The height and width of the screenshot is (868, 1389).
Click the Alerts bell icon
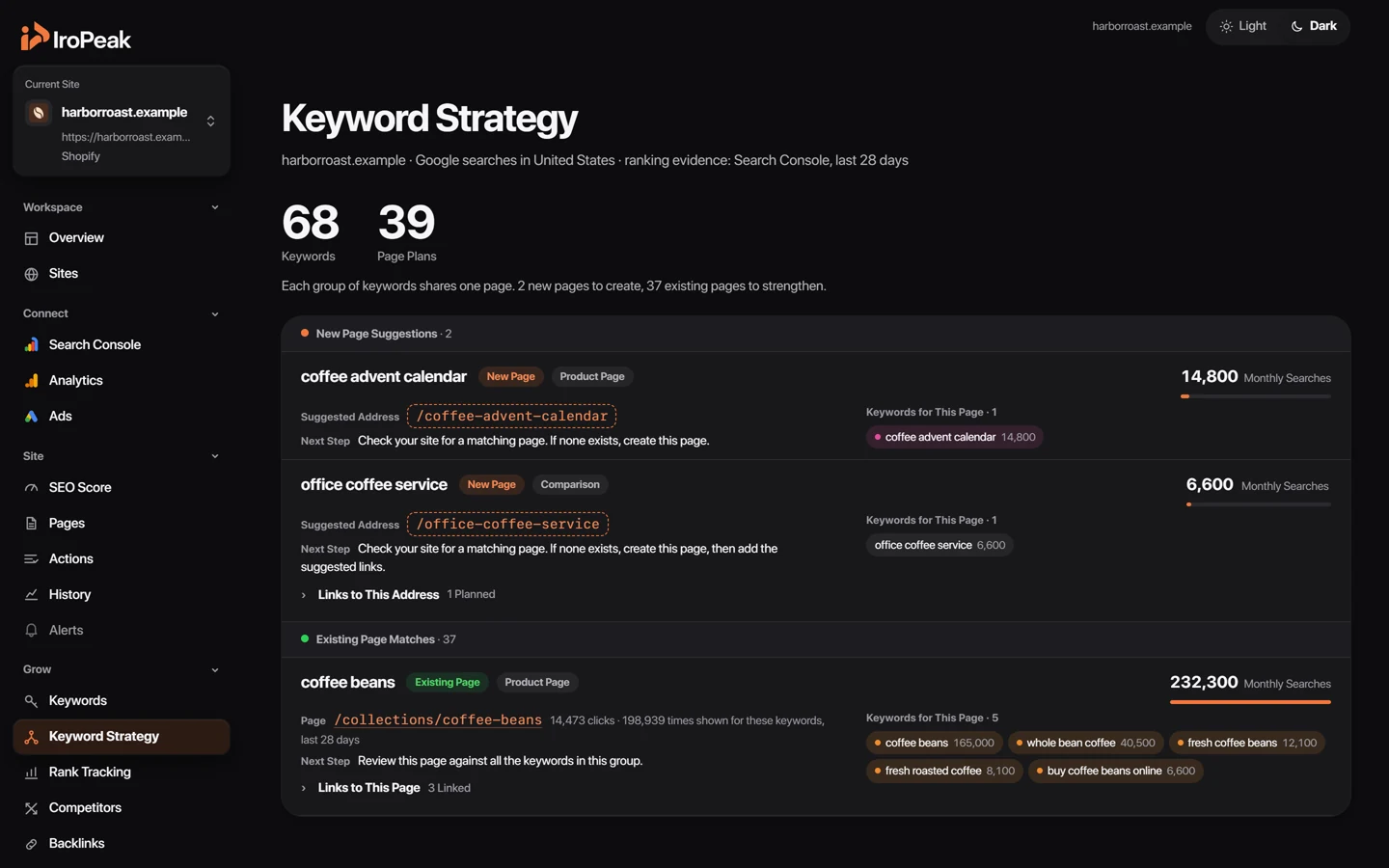click(x=31, y=631)
